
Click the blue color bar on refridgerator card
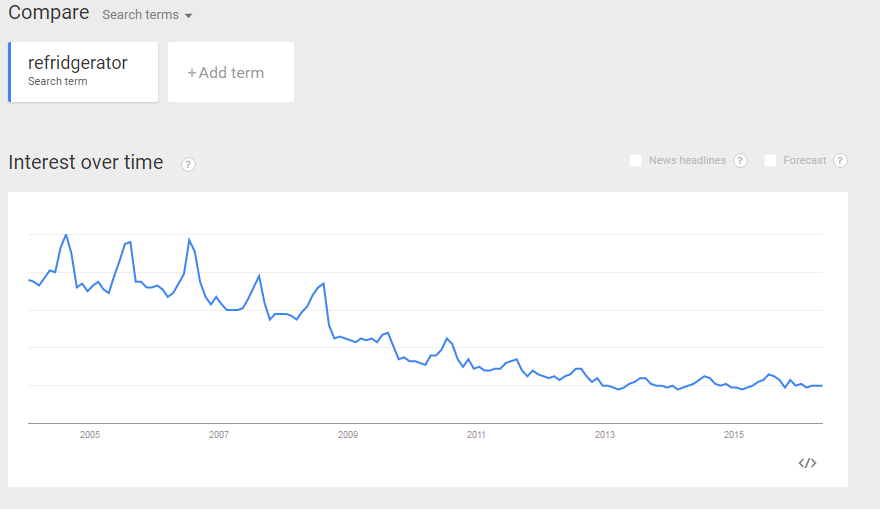point(10,72)
